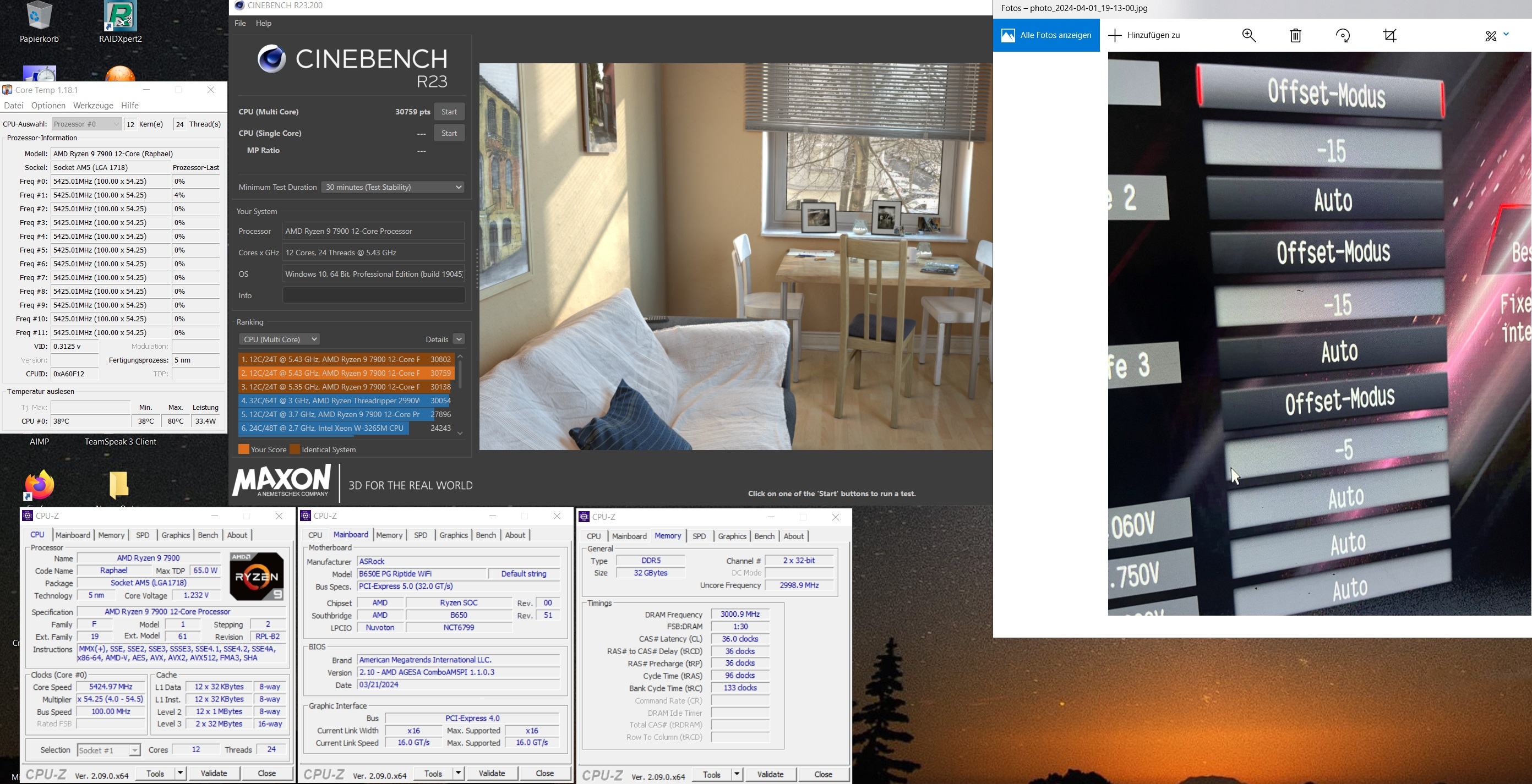Click Processor field in Cinebench system info

[x=373, y=231]
